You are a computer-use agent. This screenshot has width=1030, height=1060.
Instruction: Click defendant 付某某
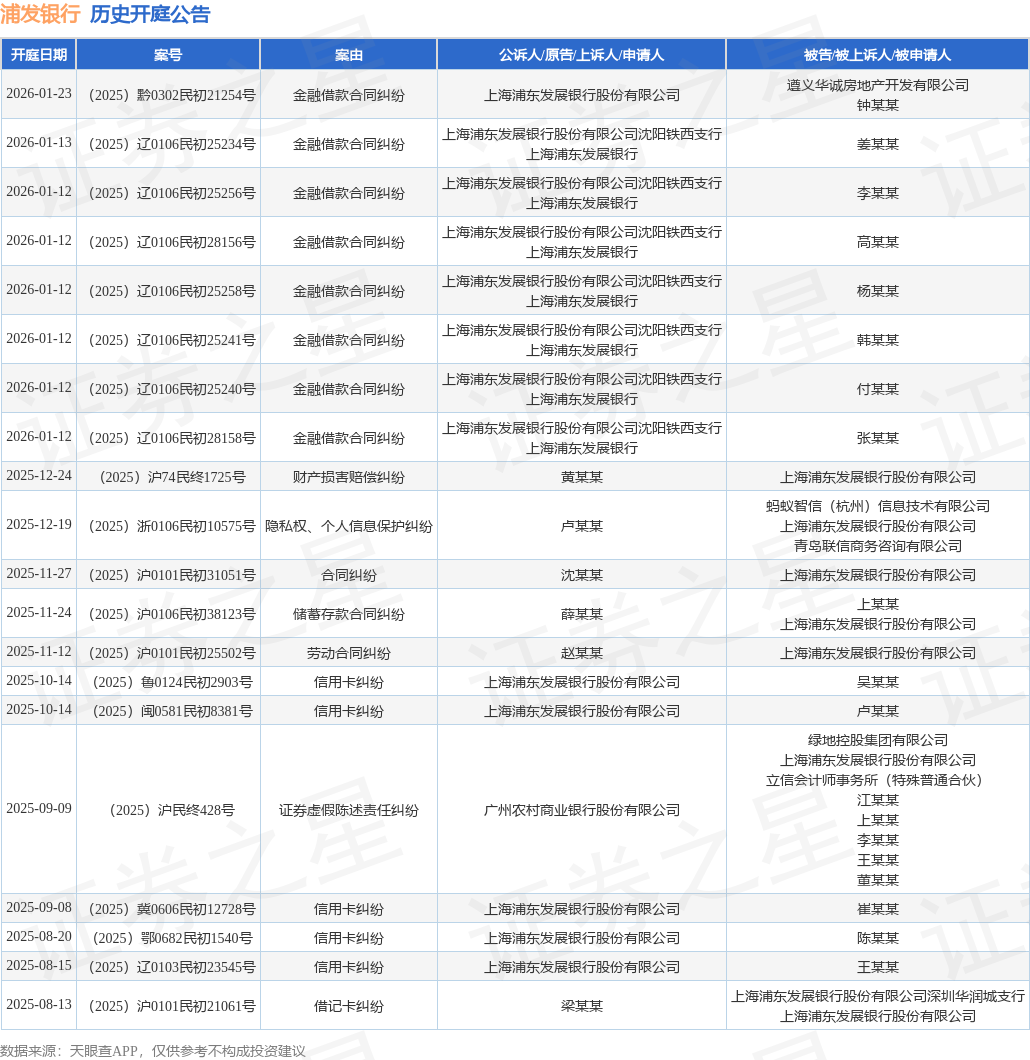877,389
